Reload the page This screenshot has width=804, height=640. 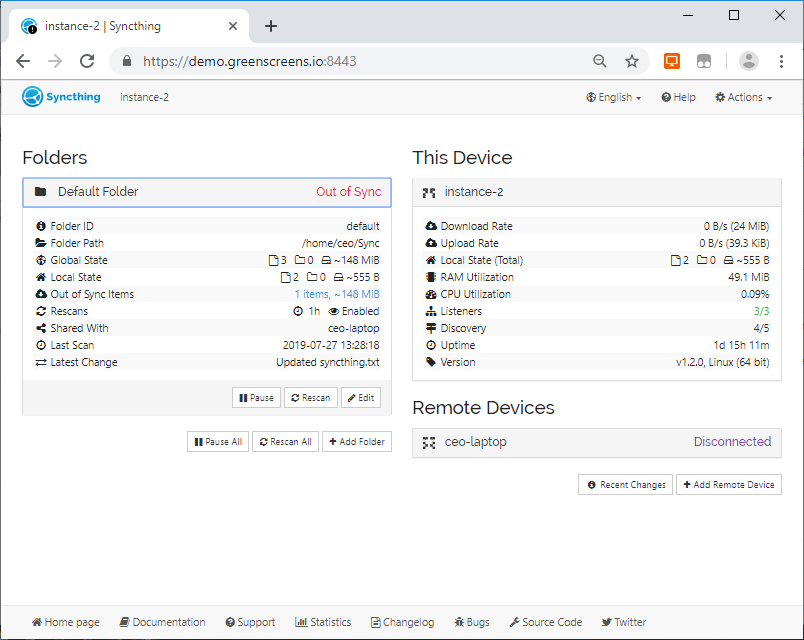[x=87, y=61]
